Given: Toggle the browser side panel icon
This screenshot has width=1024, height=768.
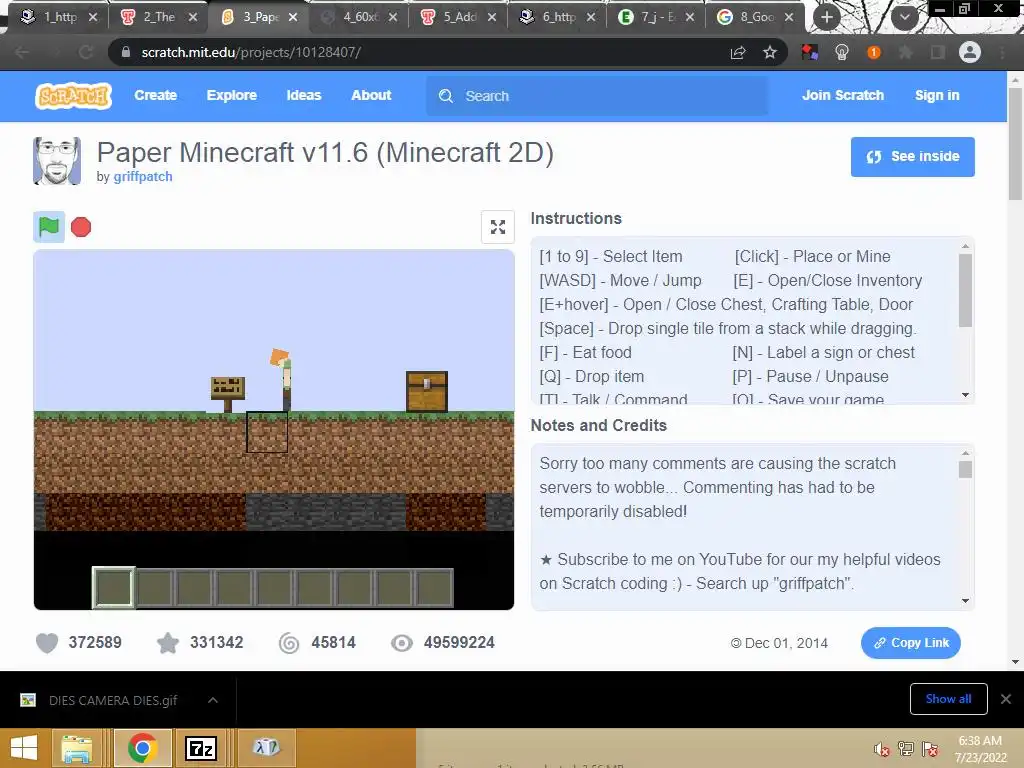Looking at the screenshot, I should click(938, 52).
